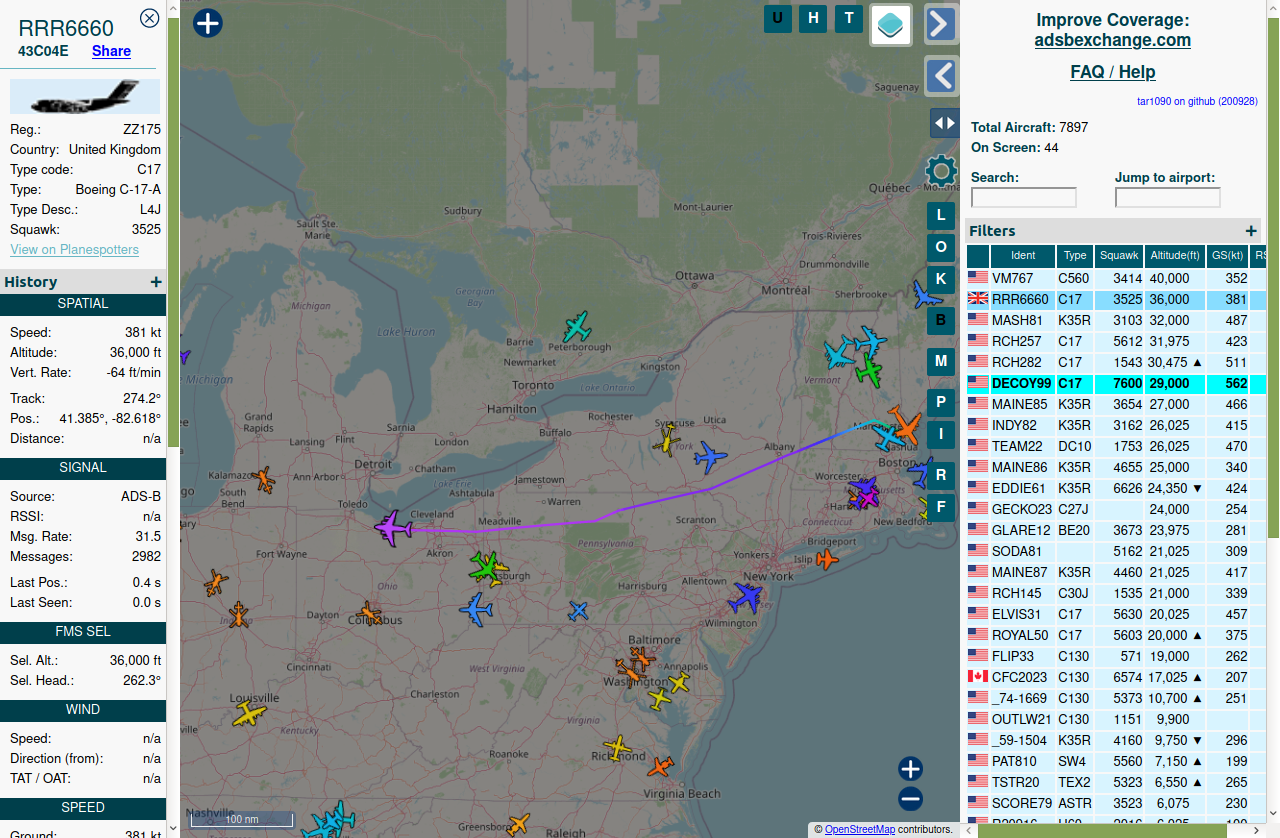Zoom out the map with minus

click(910, 798)
